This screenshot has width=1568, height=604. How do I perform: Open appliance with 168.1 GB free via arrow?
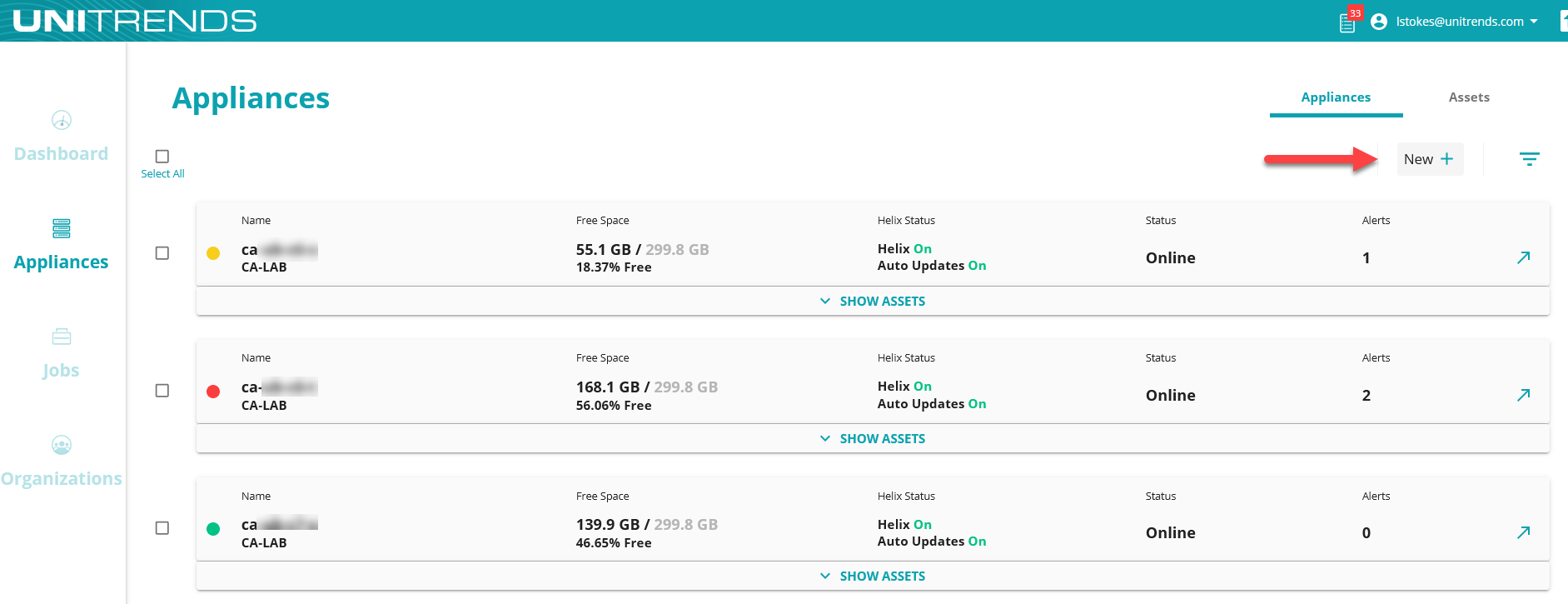click(x=1524, y=395)
